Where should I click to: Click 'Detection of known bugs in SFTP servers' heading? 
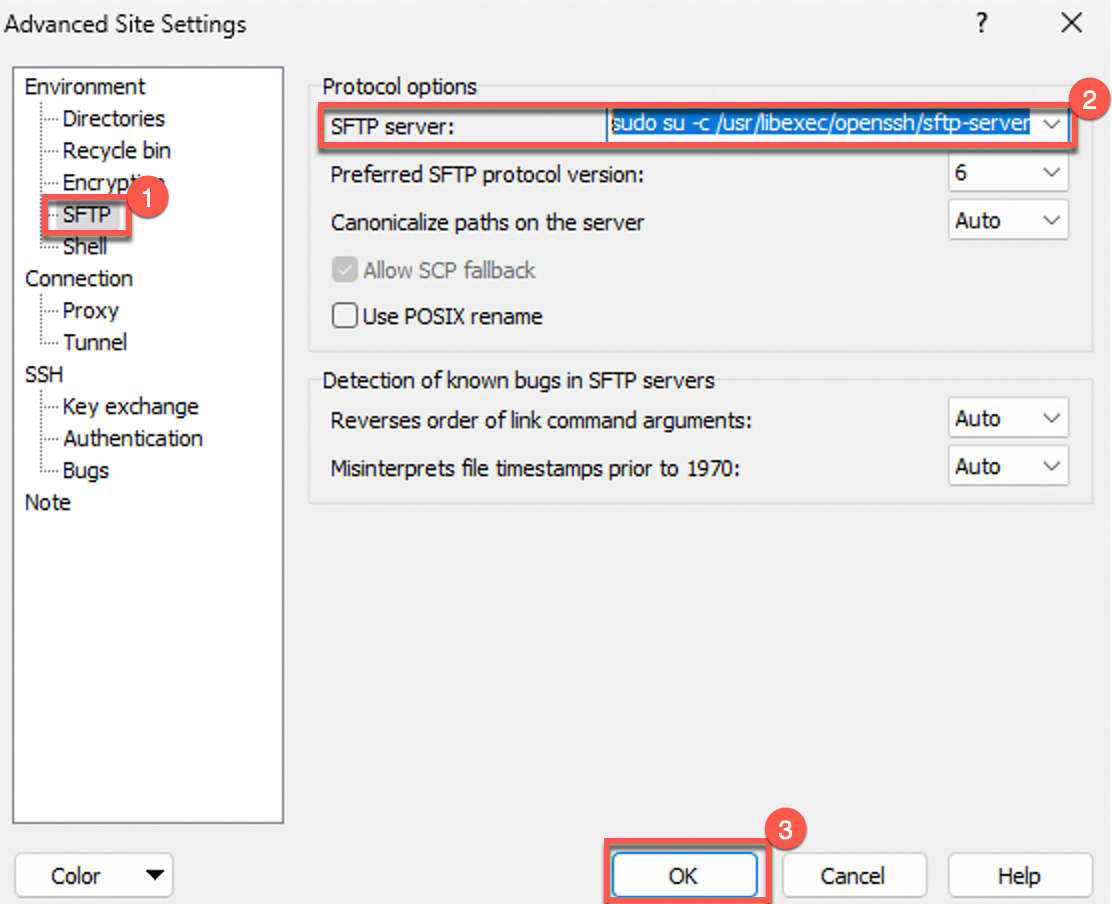pyautogui.click(x=518, y=381)
